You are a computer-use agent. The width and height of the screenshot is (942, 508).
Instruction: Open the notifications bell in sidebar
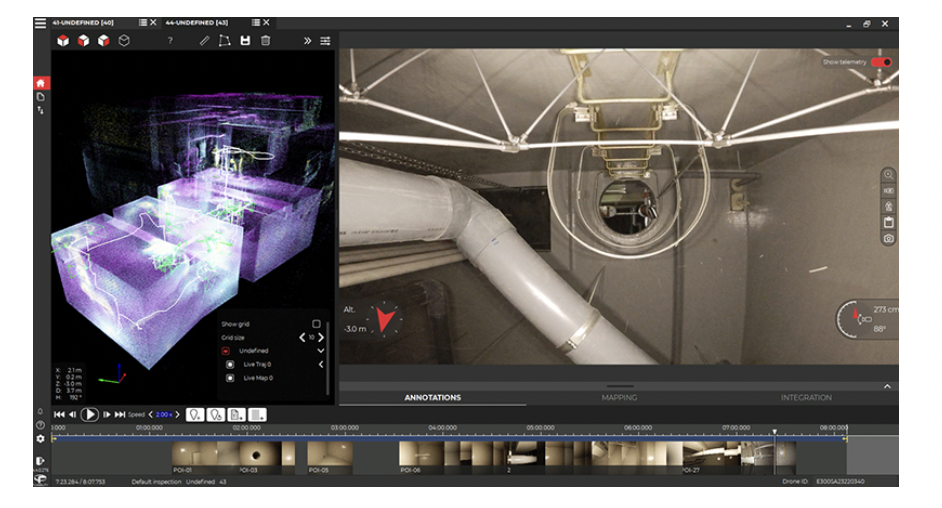pos(40,411)
